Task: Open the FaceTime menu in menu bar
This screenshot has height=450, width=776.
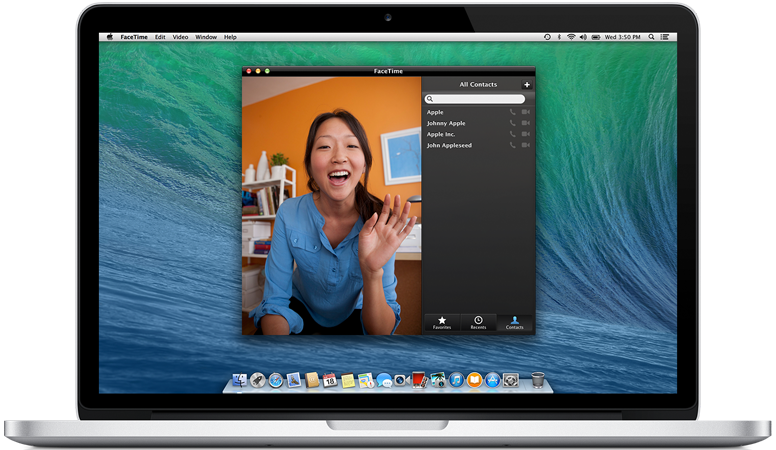Action: [134, 37]
